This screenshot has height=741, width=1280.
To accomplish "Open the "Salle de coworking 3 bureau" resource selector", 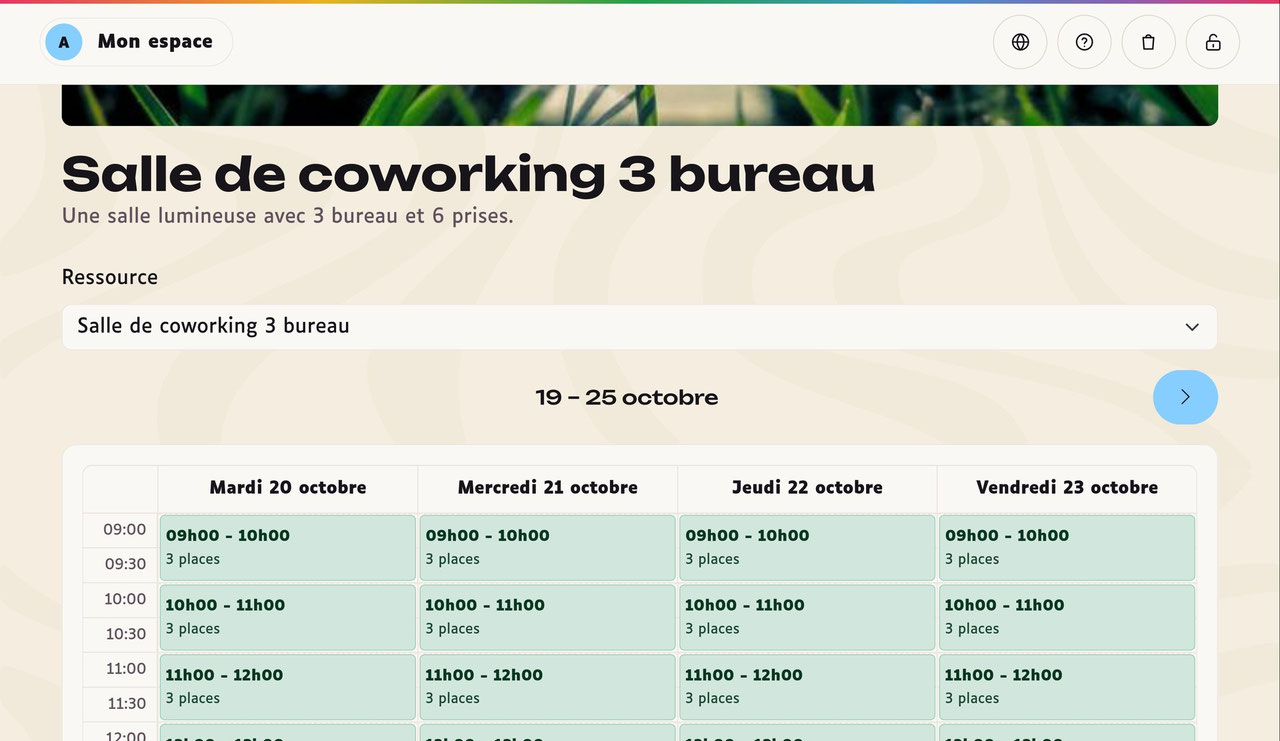I will pos(639,327).
